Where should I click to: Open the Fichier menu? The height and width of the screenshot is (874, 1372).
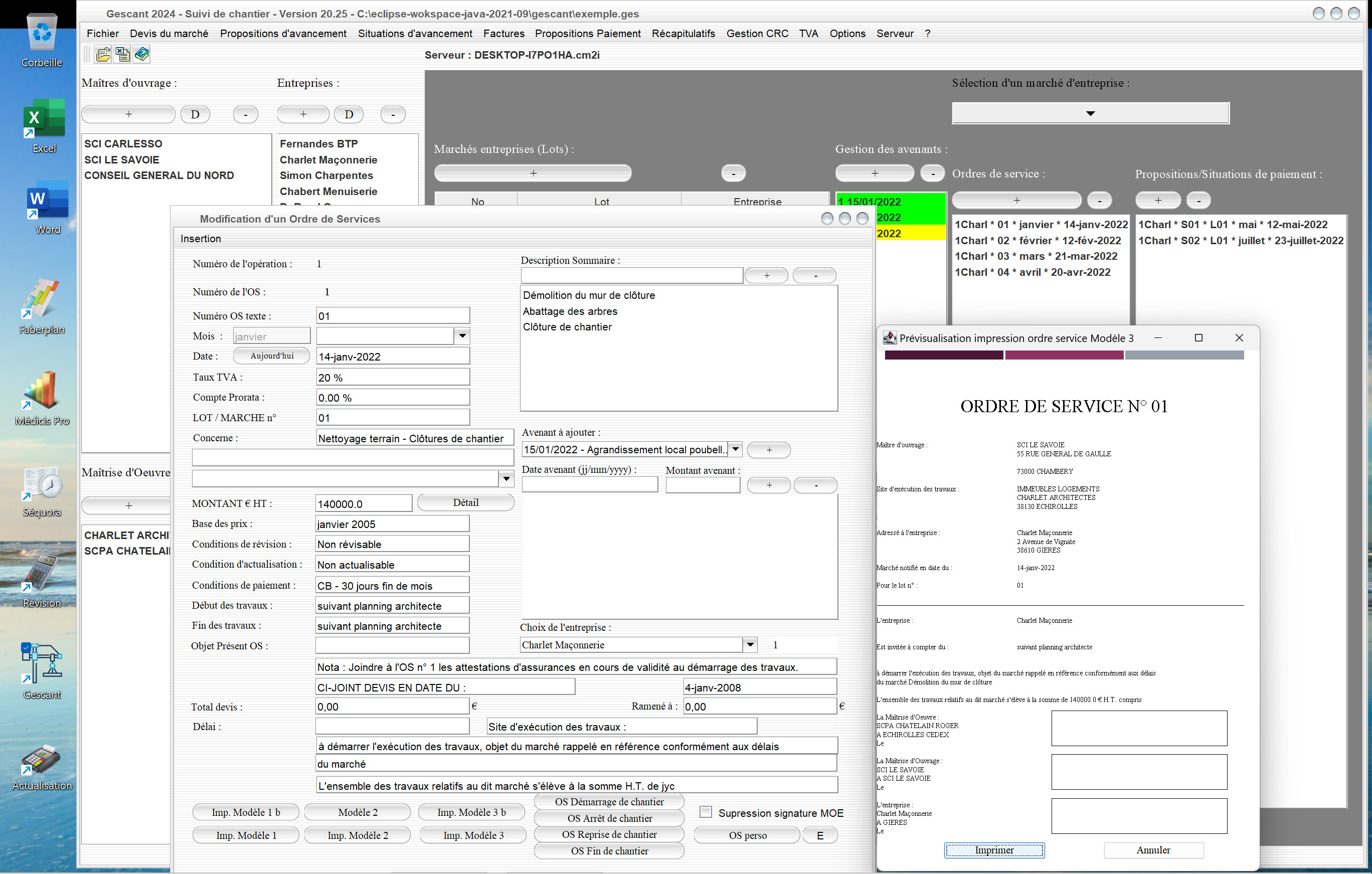(x=103, y=34)
